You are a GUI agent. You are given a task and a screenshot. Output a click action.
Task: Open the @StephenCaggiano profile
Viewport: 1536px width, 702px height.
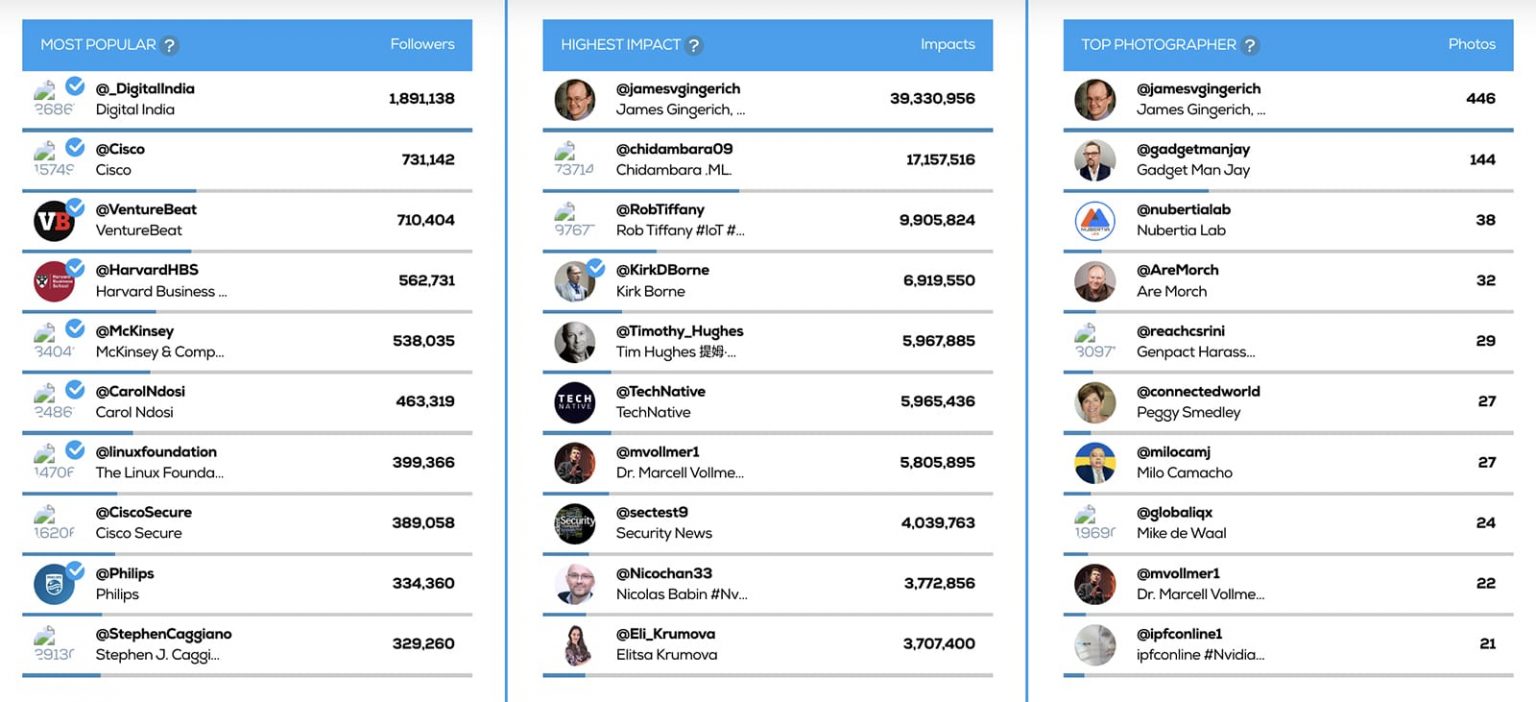click(x=164, y=634)
